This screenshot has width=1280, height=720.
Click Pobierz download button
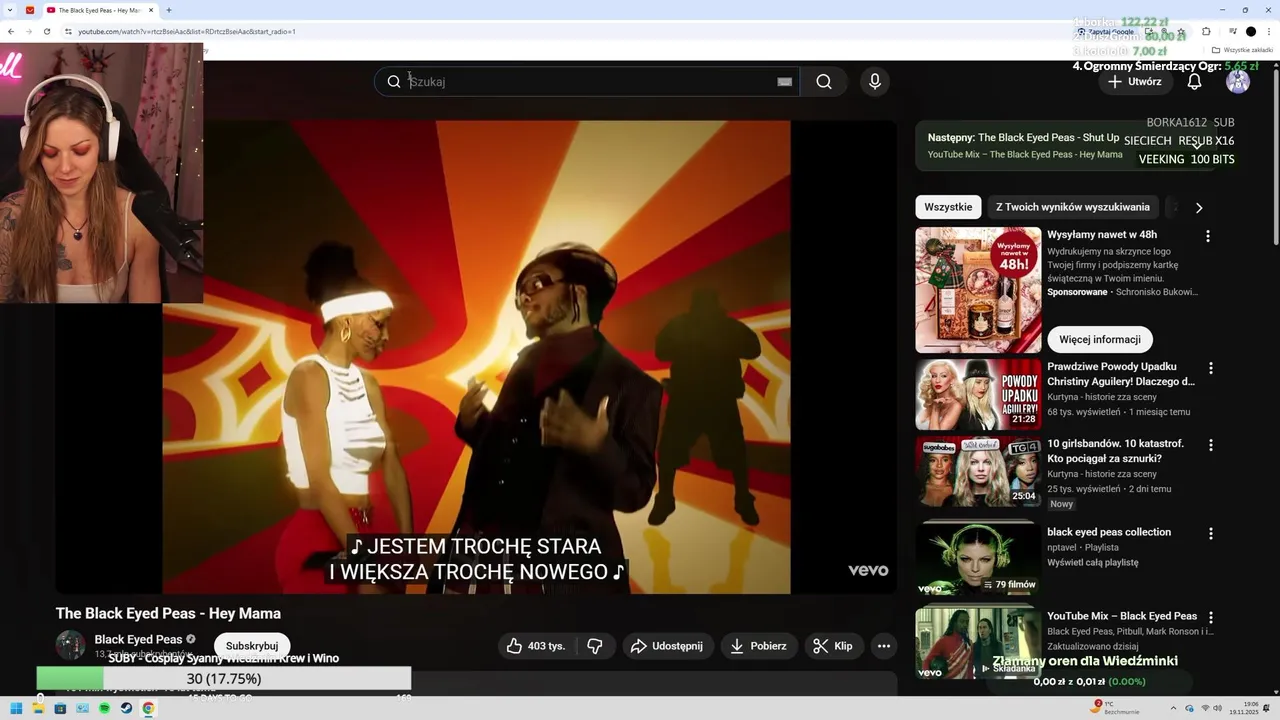[759, 646]
